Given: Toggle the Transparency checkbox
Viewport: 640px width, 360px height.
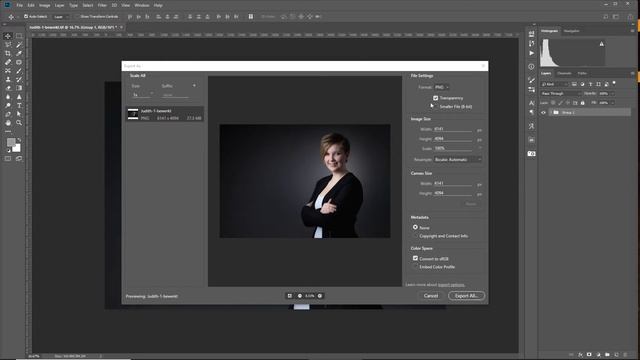Looking at the screenshot, I should (436, 98).
